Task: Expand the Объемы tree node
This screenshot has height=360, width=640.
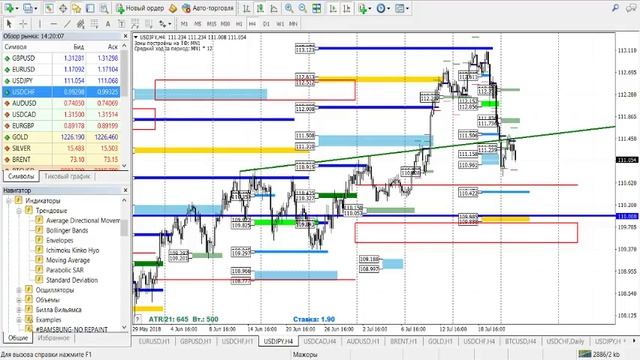Action: tap(19, 300)
